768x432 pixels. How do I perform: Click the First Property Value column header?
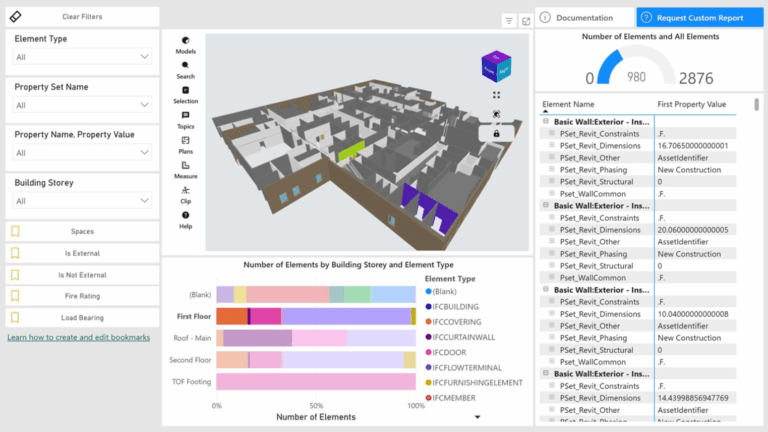click(692, 104)
